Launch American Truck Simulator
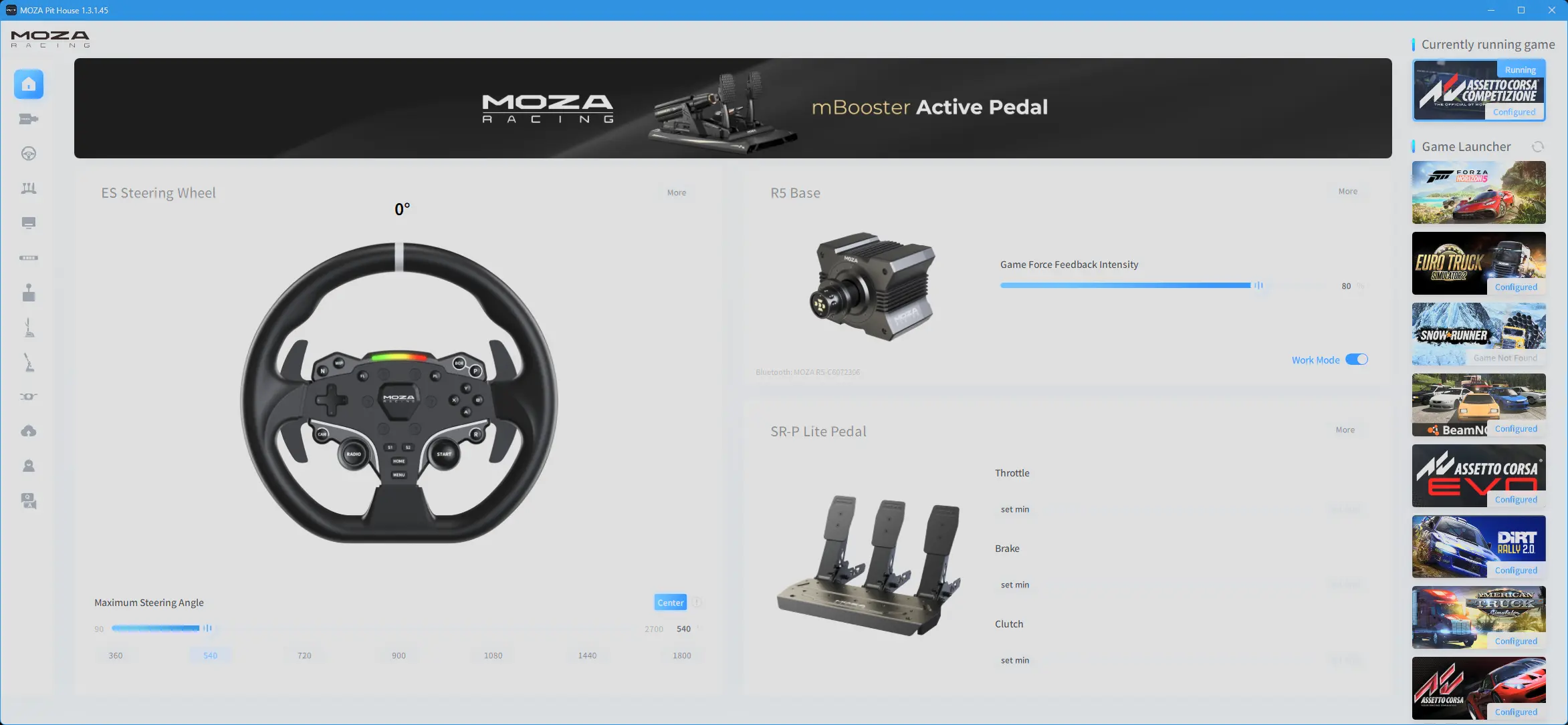The image size is (1568, 725). click(1479, 617)
